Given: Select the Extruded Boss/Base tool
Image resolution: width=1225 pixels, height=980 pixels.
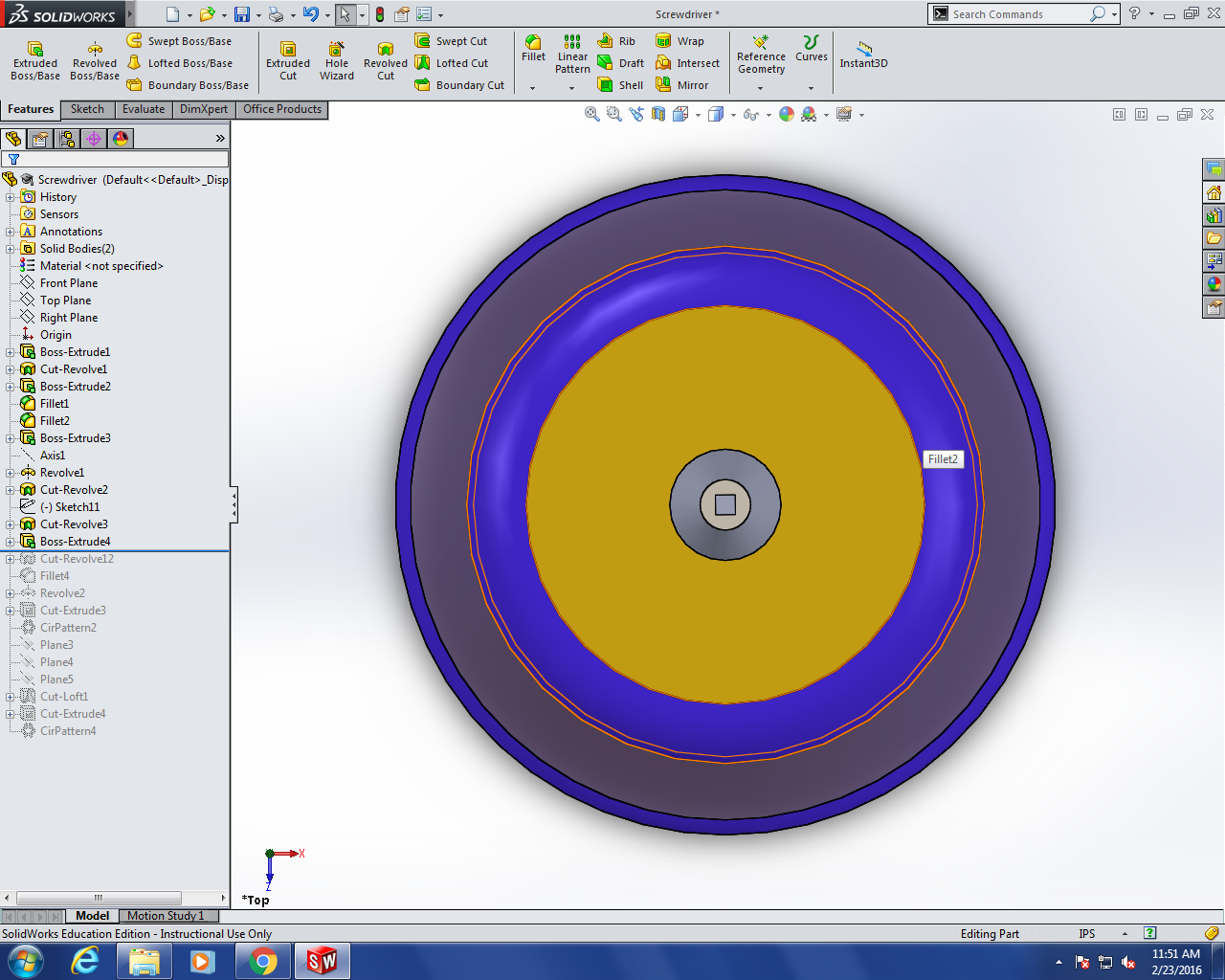Looking at the screenshot, I should tap(35, 61).
